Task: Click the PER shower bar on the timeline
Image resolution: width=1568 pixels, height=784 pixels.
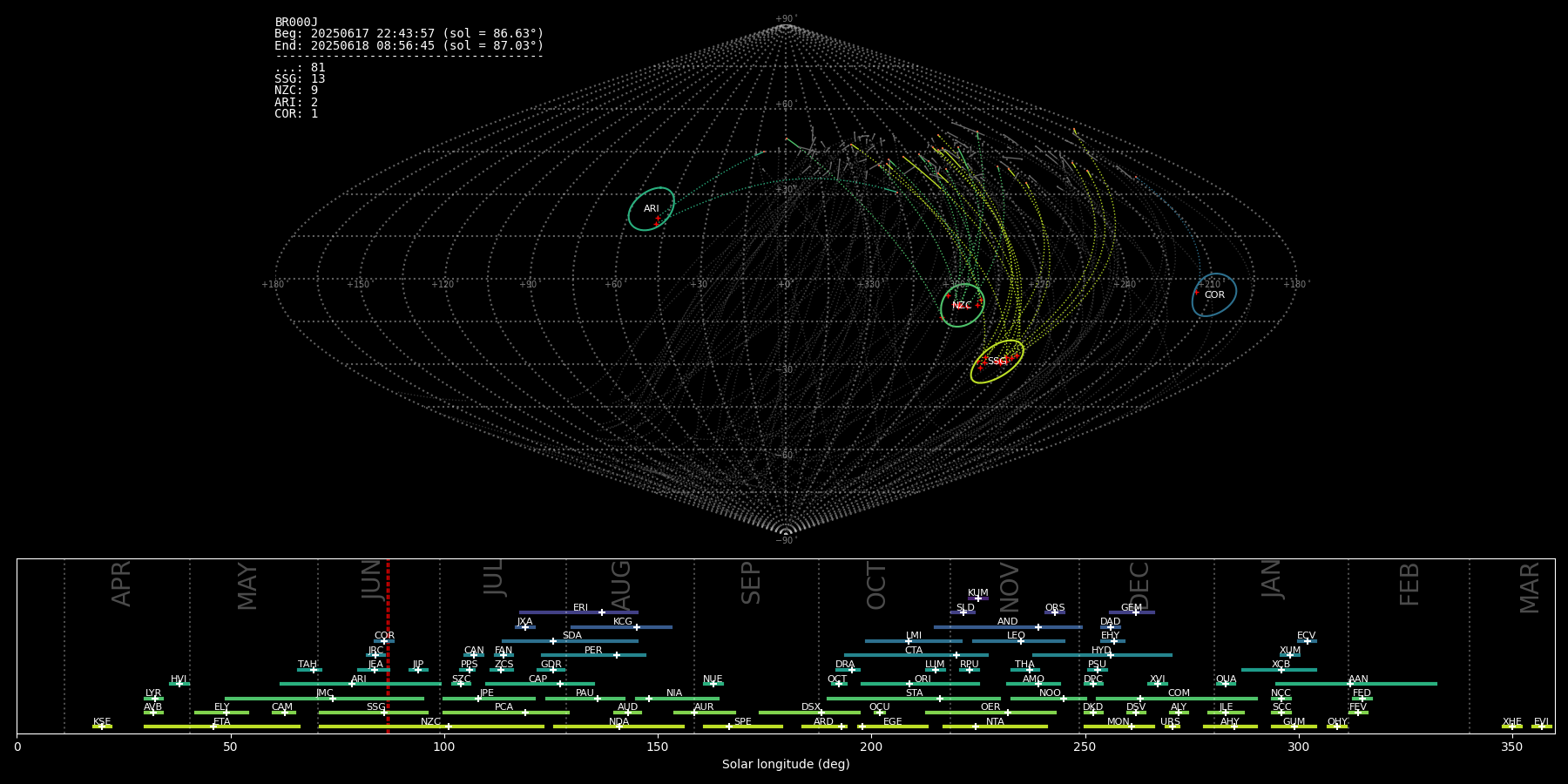Action: [593, 655]
